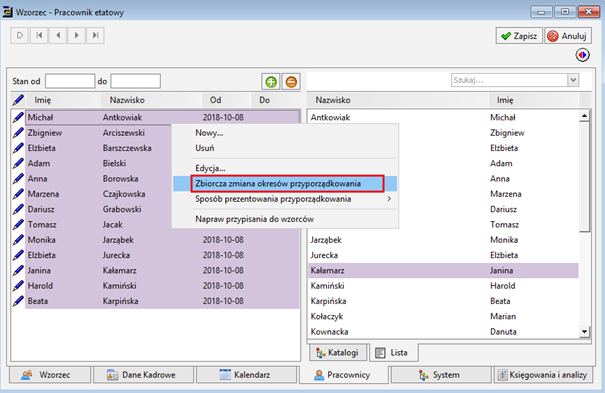Click the Anuluj button

(x=568, y=36)
